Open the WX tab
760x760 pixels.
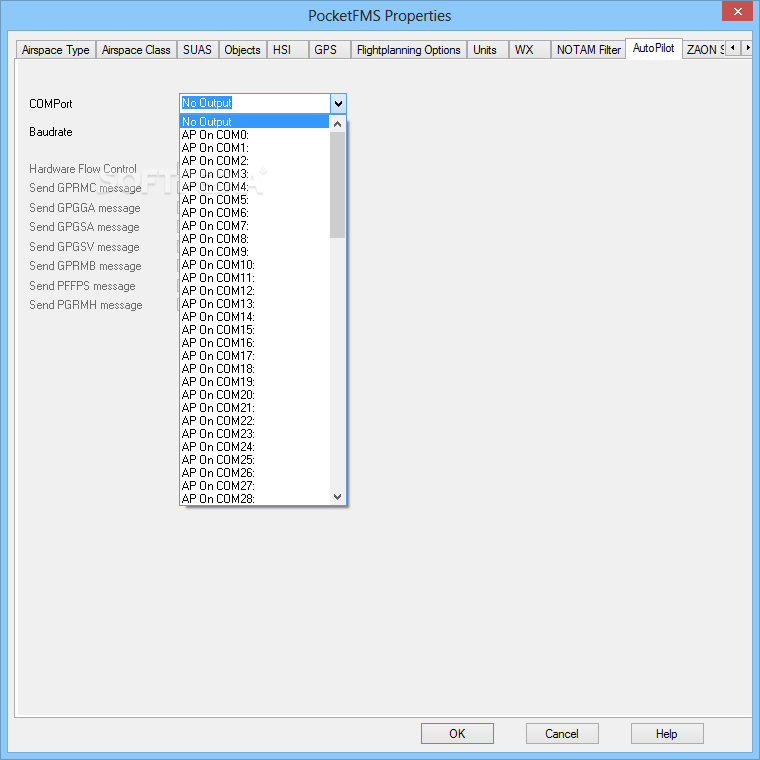tap(529, 50)
